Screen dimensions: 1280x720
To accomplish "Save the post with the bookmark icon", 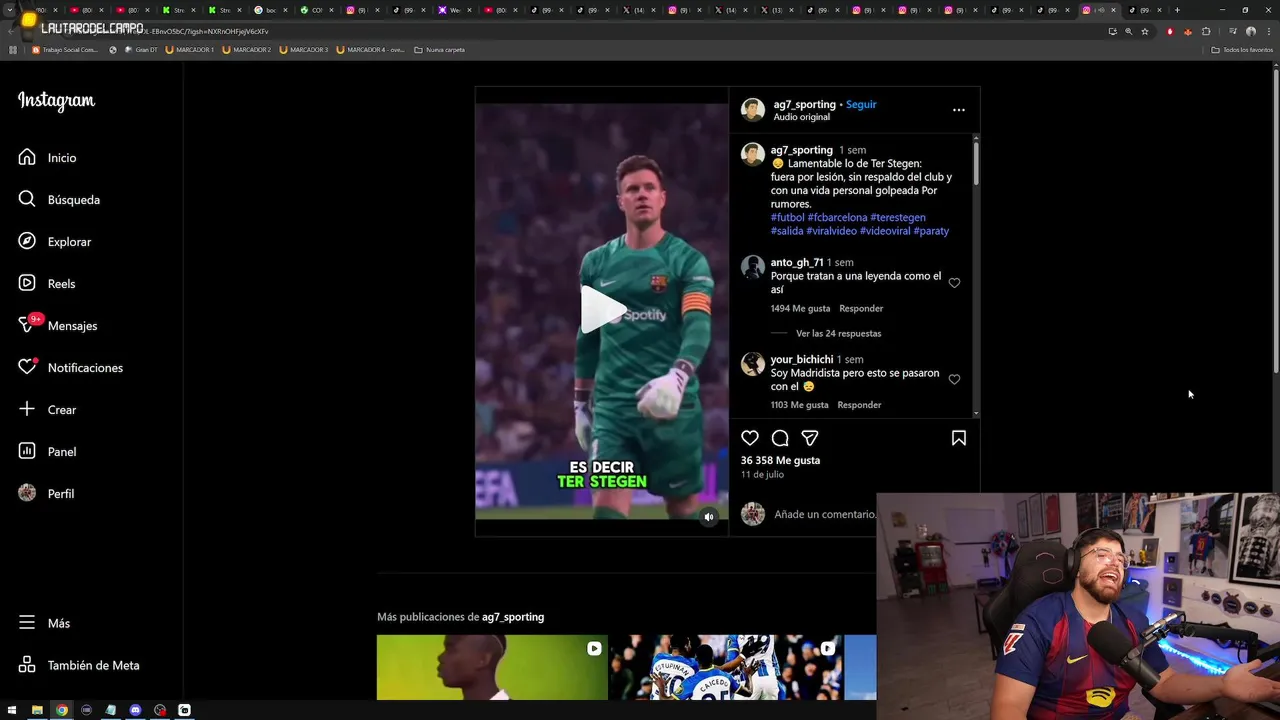I will 958,438.
